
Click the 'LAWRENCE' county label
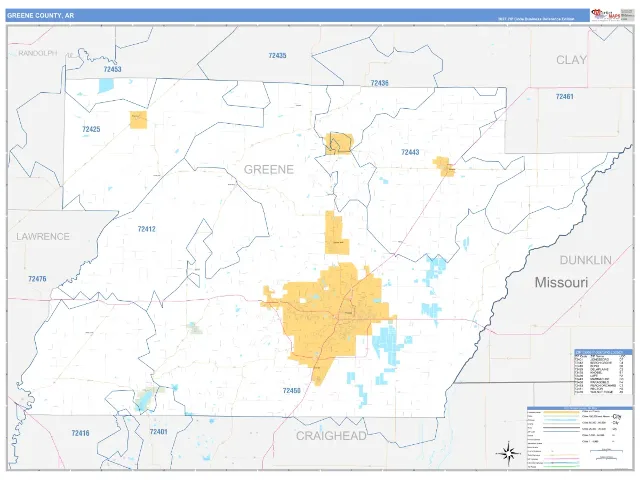click(x=43, y=237)
